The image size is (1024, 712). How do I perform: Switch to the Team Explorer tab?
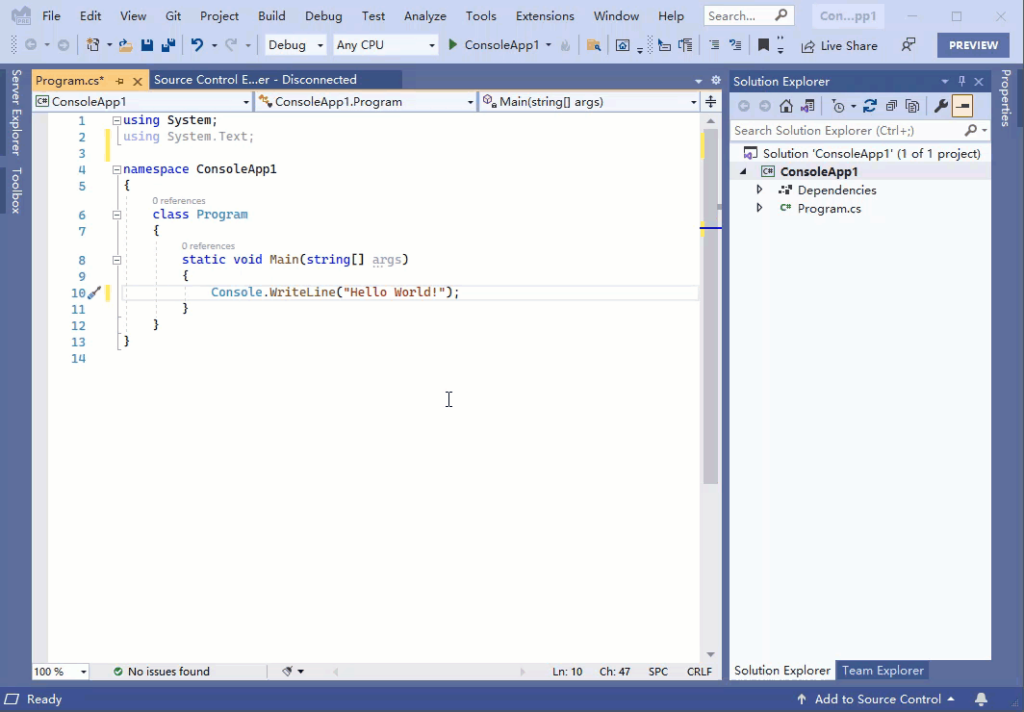[x=883, y=670]
